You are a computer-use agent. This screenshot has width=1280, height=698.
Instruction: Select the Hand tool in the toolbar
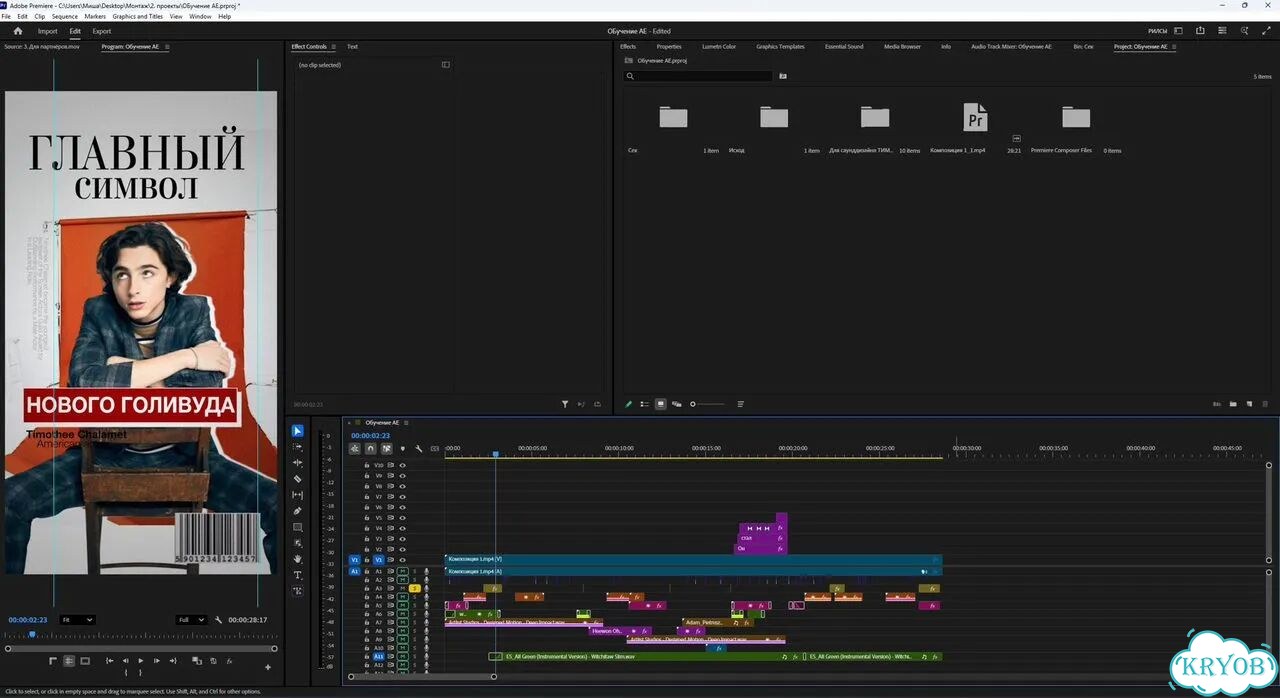[x=297, y=559]
